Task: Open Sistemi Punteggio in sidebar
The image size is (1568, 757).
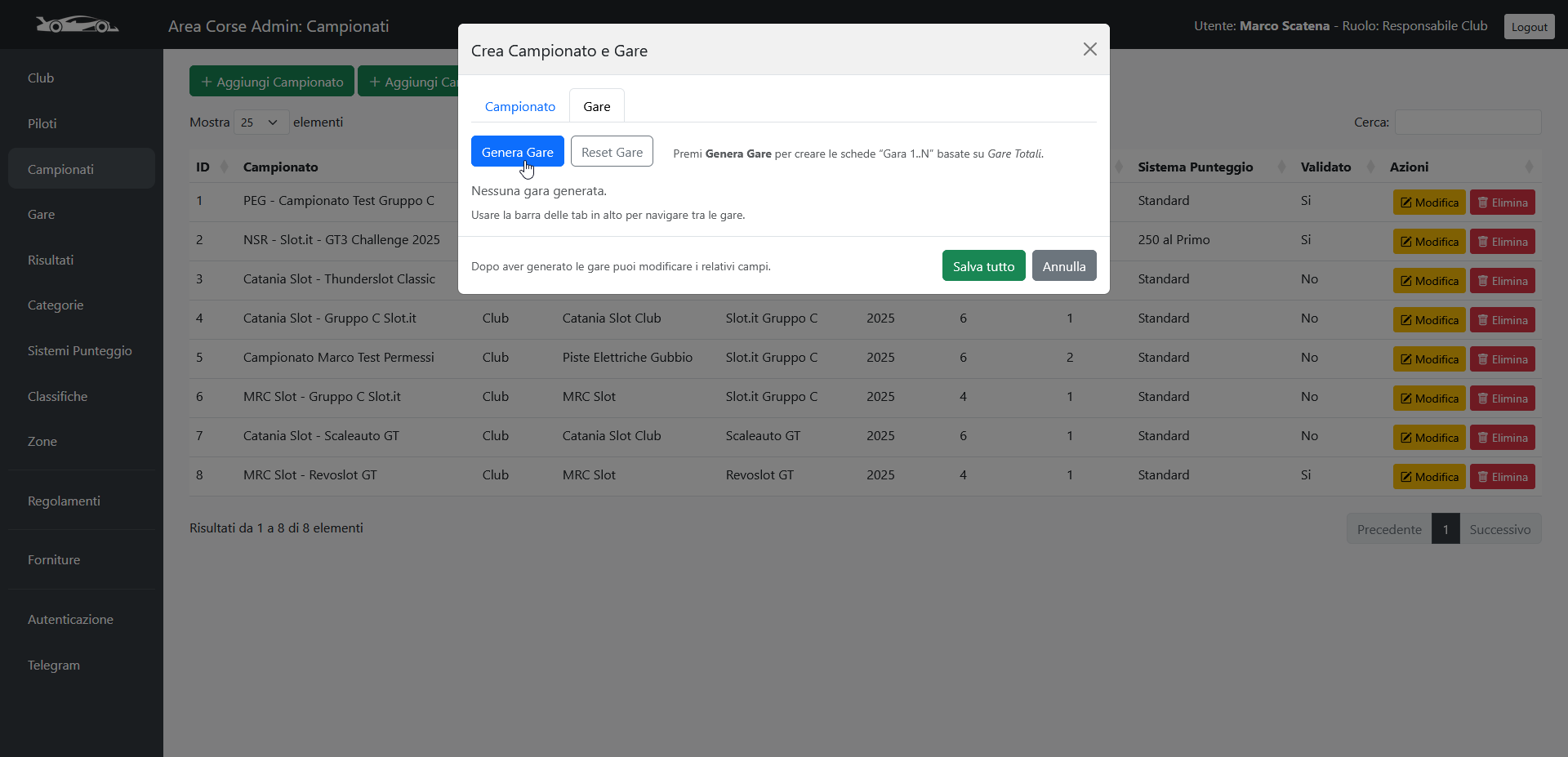Action: tap(80, 351)
